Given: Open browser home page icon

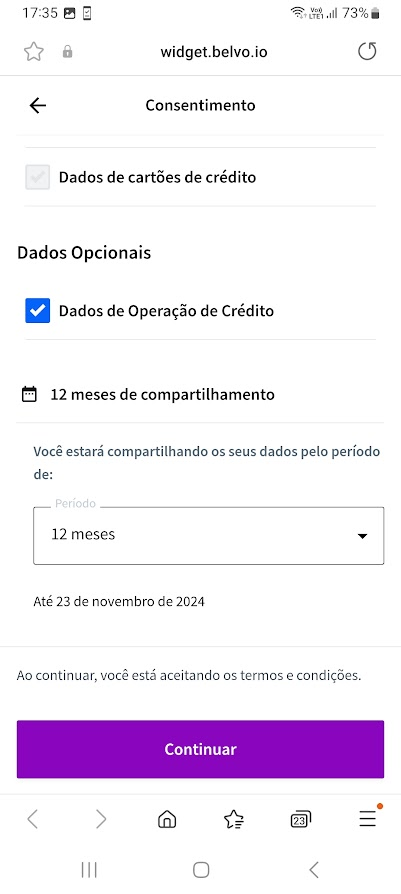Looking at the screenshot, I should 167,820.
